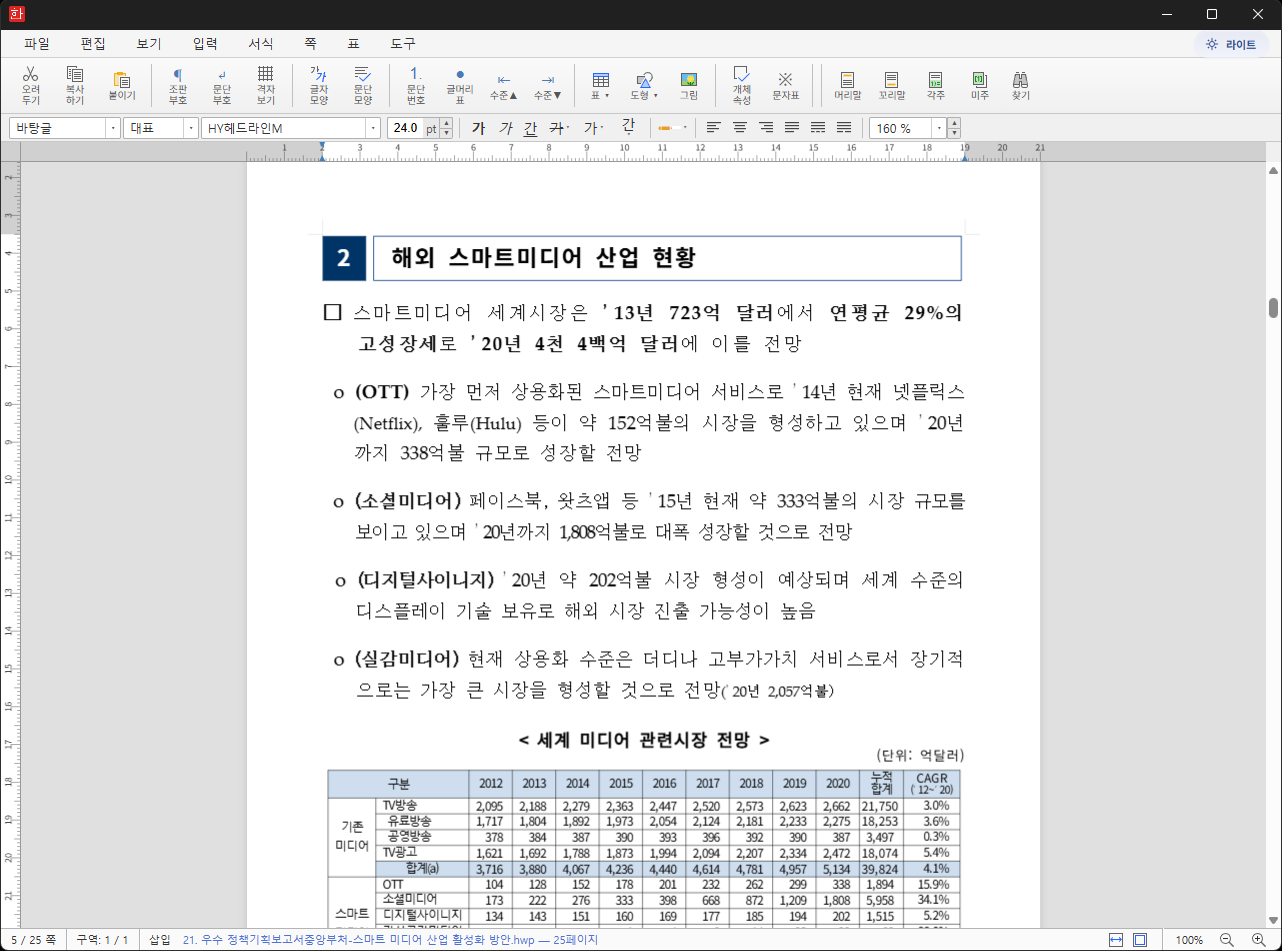
Task: Align text right
Action: 766,128
